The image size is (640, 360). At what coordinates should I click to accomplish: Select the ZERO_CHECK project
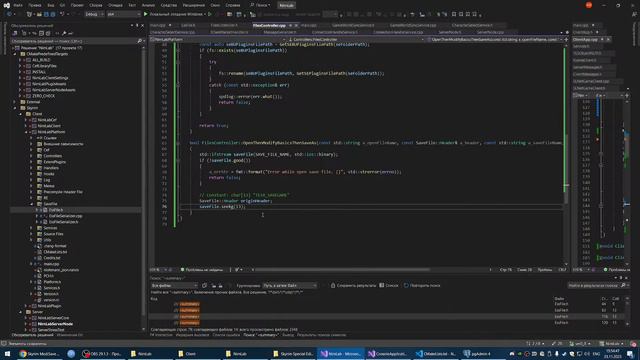click(x=43, y=96)
